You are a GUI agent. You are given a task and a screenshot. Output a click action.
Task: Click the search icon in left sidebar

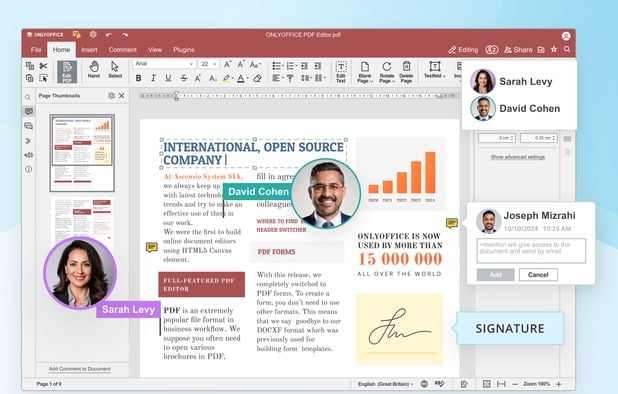pyautogui.click(x=28, y=97)
